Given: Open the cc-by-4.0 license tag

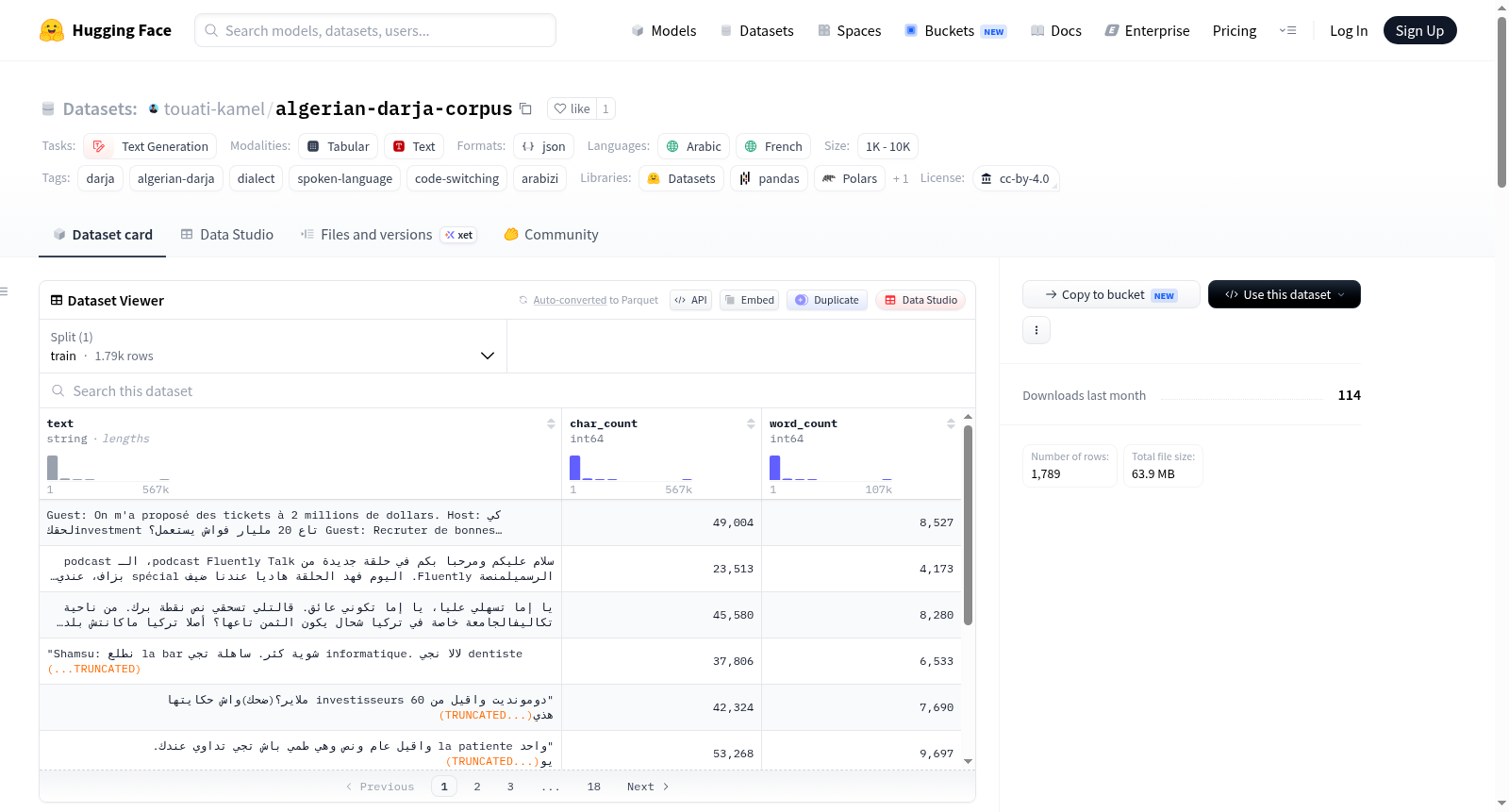Looking at the screenshot, I should tap(1015, 178).
